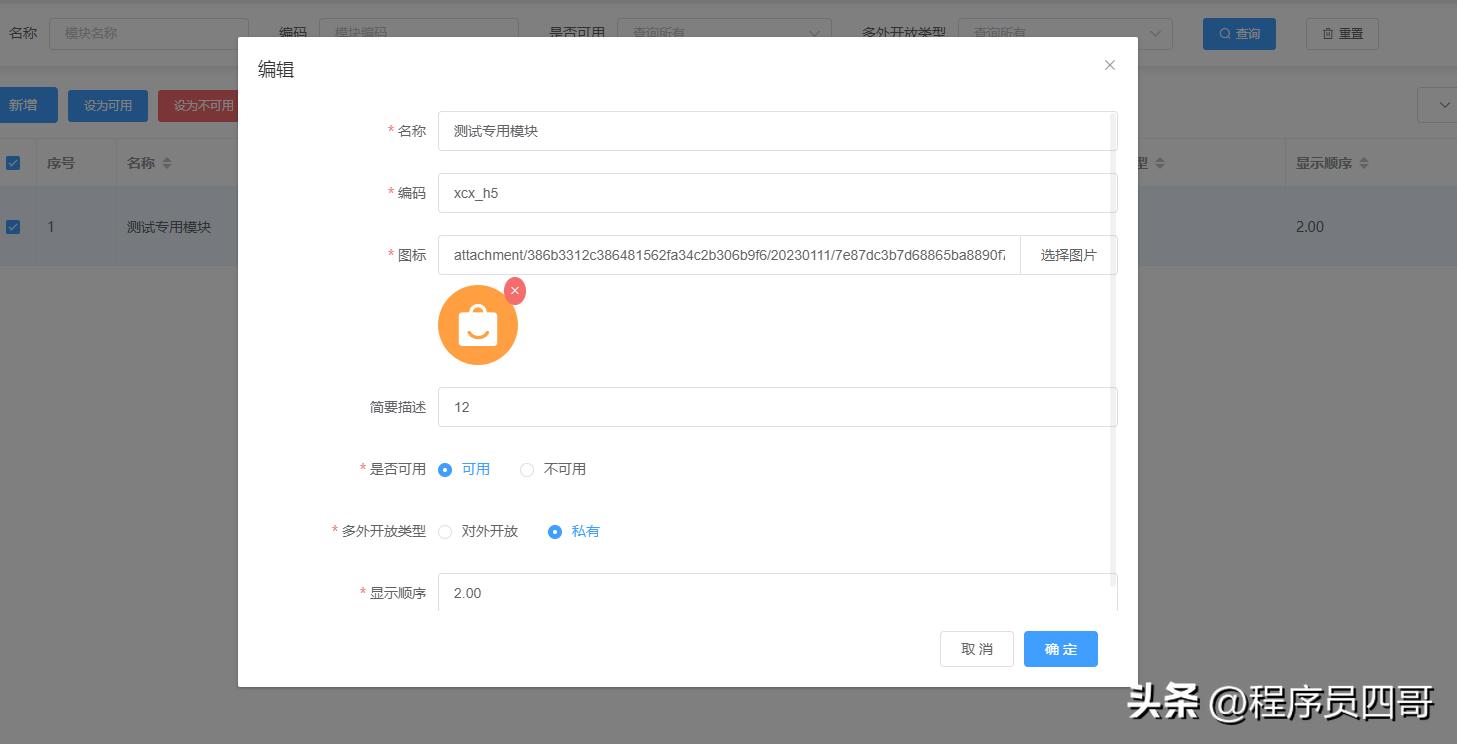Click the magnifier icon inside 查询 button
Image resolution: width=1457 pixels, height=744 pixels.
1222,33
